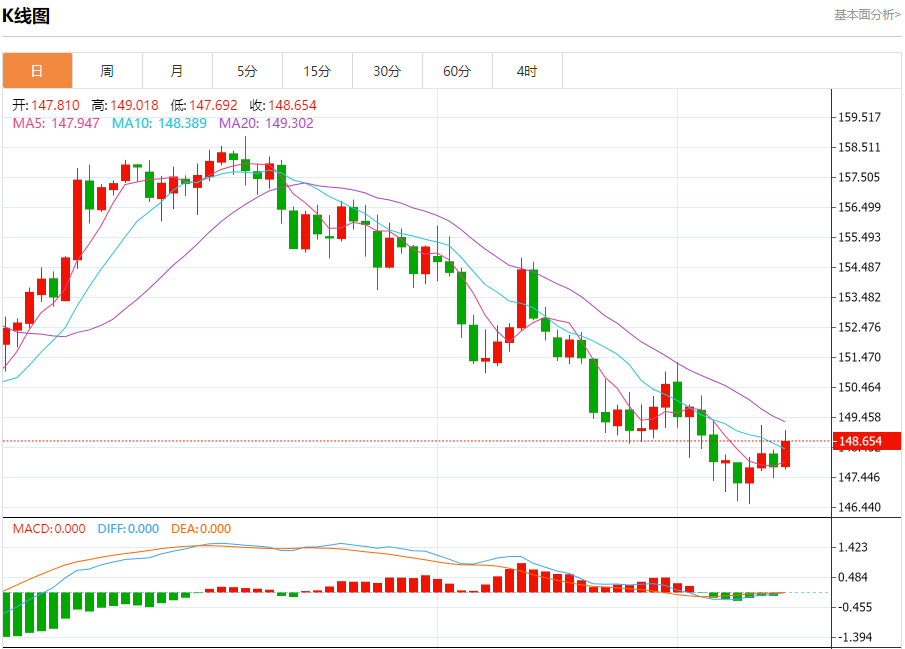Click the 159.517 price axis label

(859, 117)
